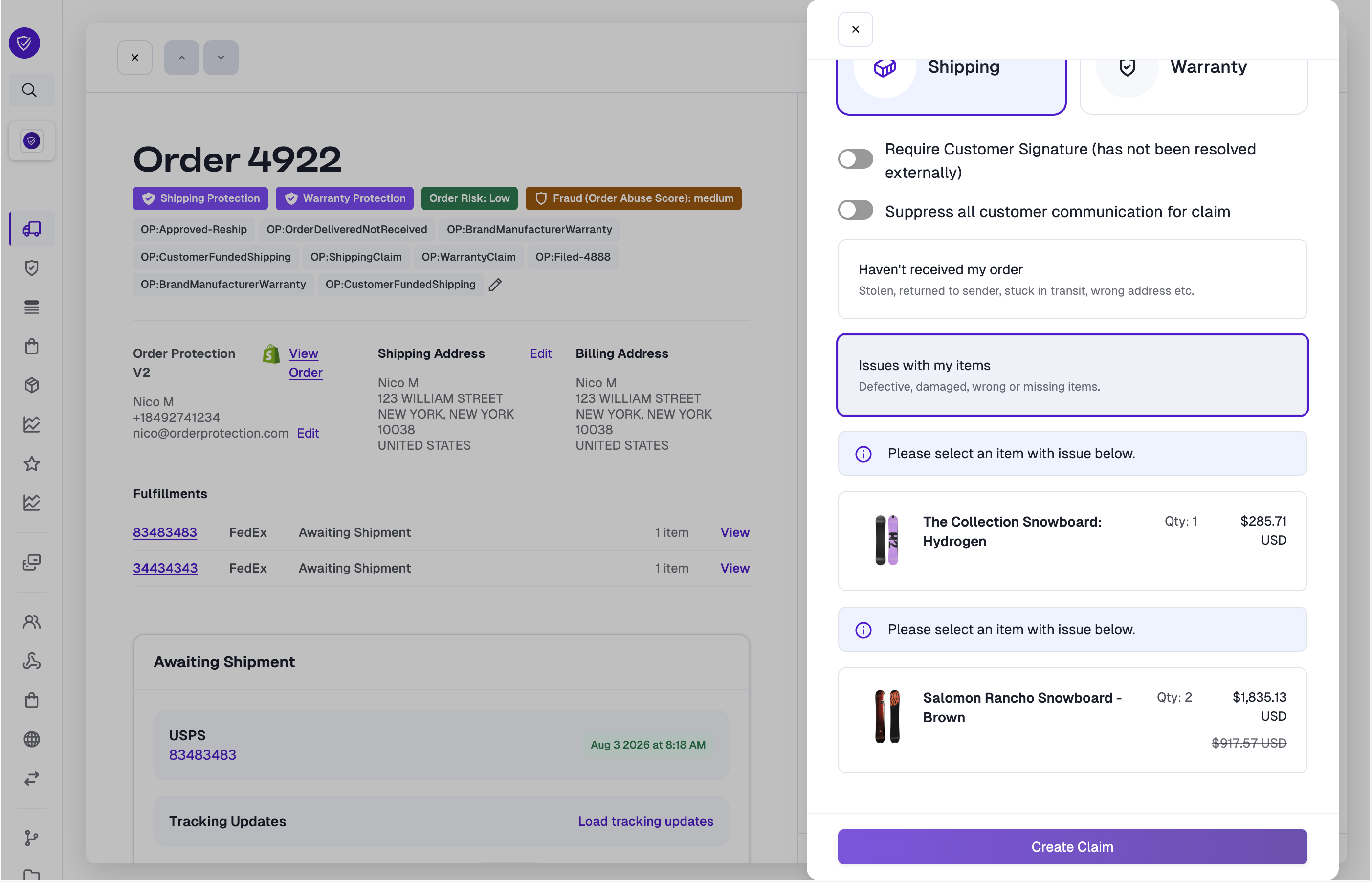View the 83483483 fulfillment row

pos(735,532)
